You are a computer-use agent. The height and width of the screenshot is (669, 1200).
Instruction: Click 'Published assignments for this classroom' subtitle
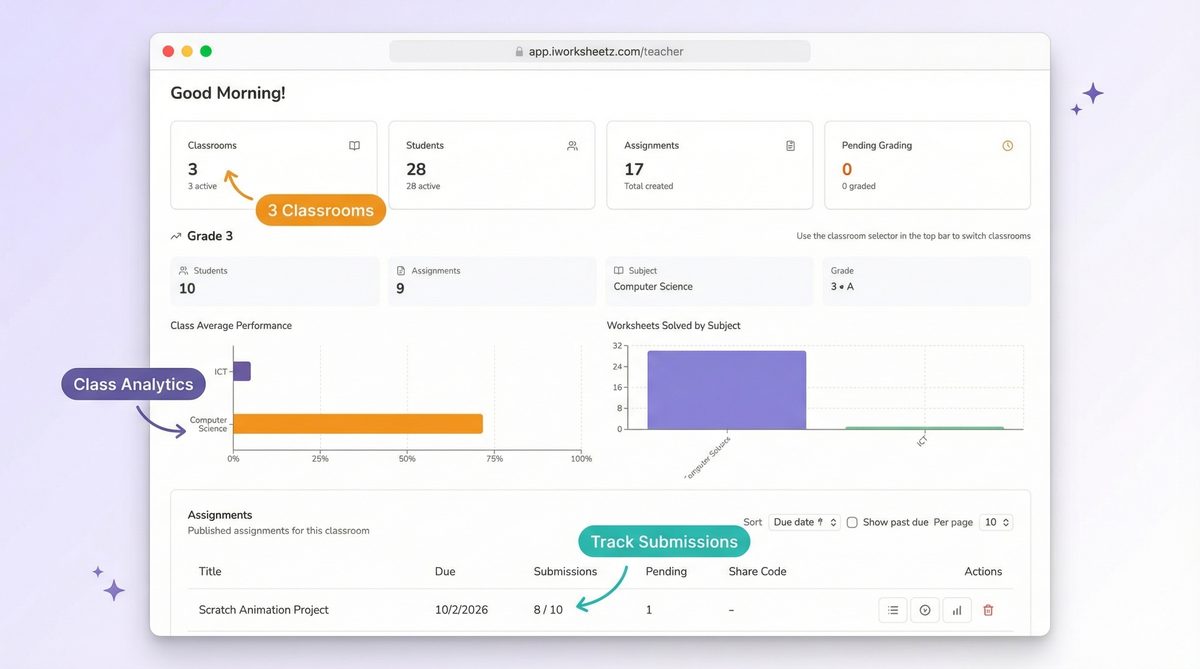(x=279, y=531)
